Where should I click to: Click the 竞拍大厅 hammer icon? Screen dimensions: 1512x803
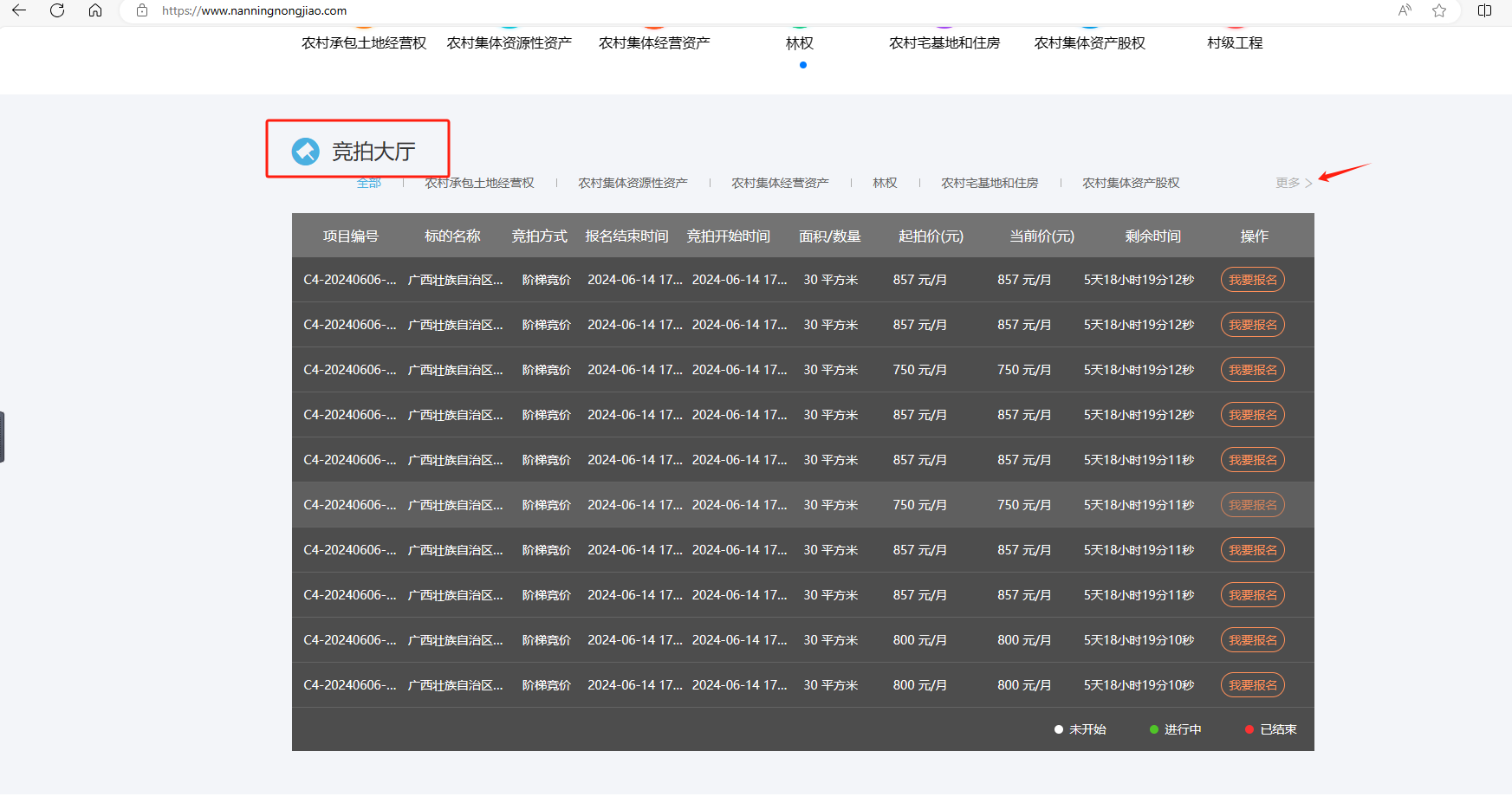[x=305, y=152]
